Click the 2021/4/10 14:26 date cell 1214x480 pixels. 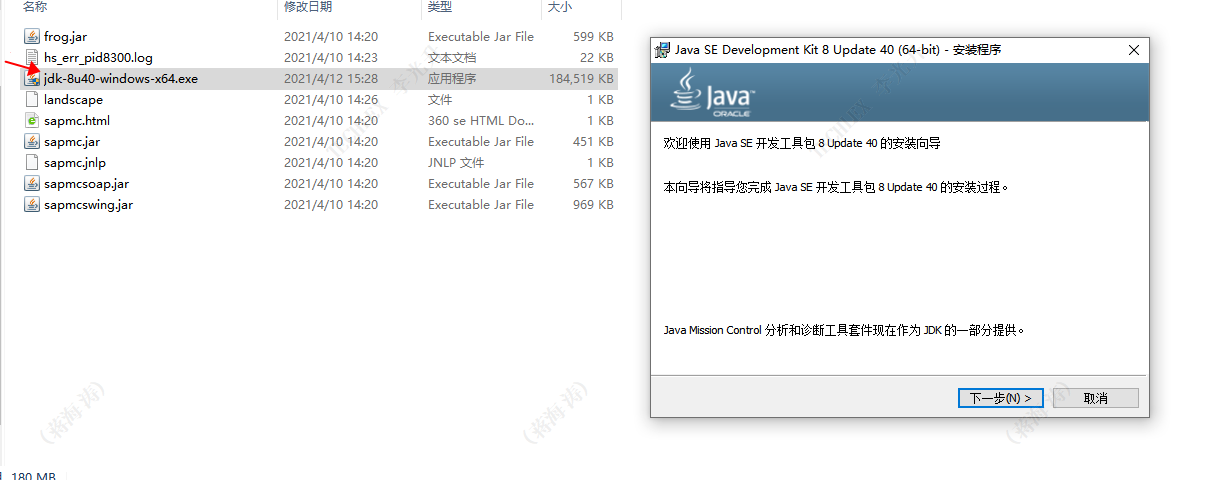(331, 100)
